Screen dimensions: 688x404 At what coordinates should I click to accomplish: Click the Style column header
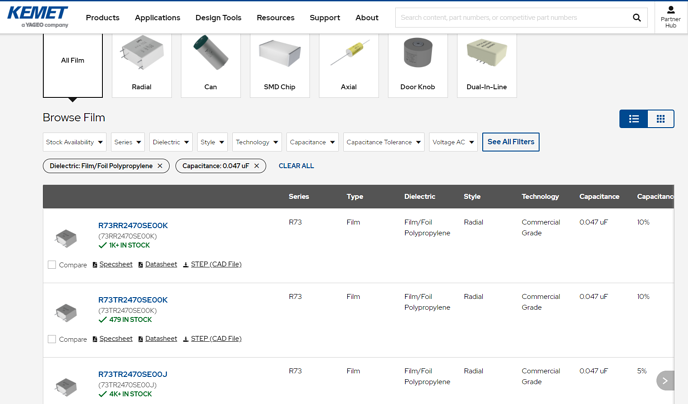pos(472,197)
